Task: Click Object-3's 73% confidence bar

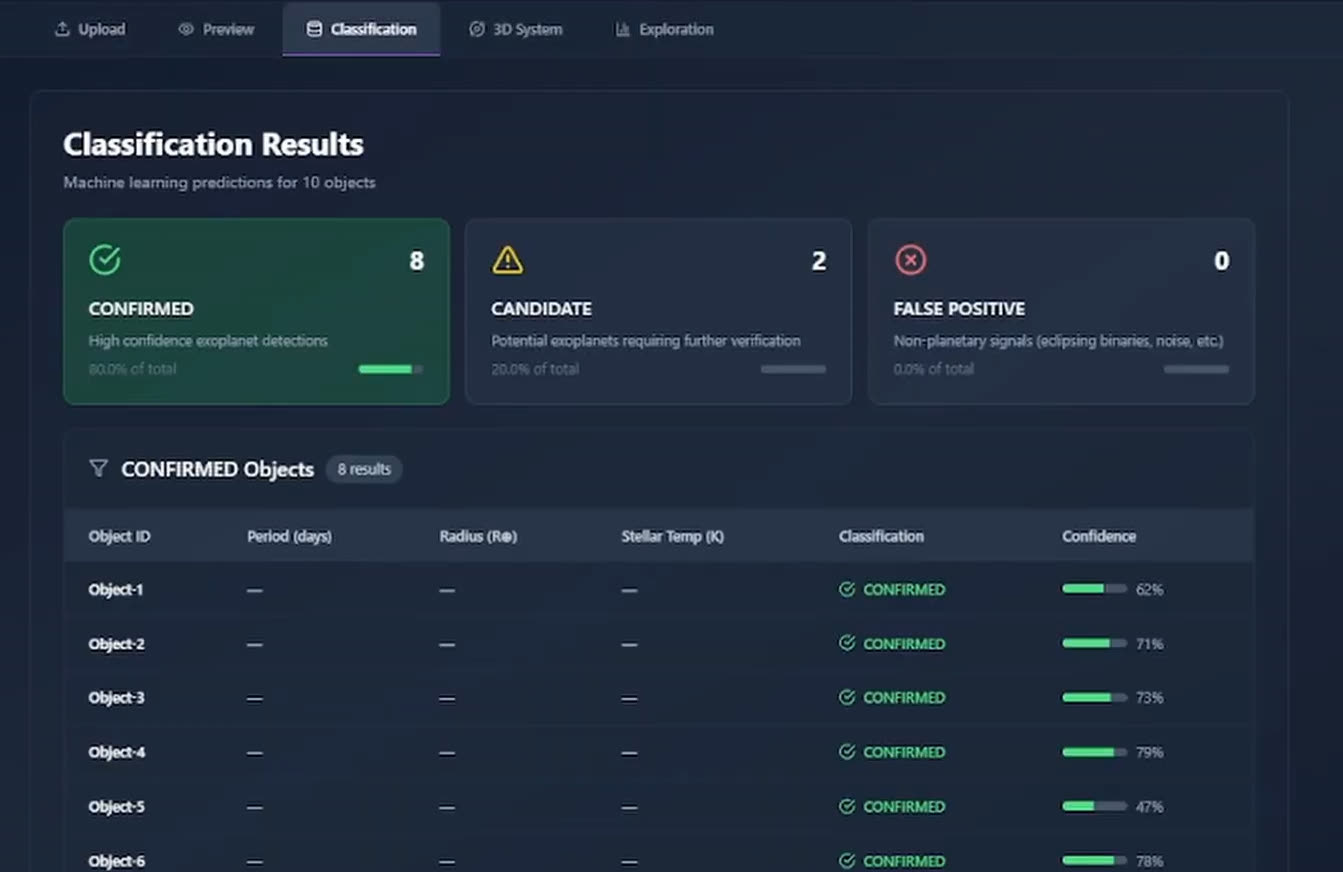Action: tap(1094, 697)
